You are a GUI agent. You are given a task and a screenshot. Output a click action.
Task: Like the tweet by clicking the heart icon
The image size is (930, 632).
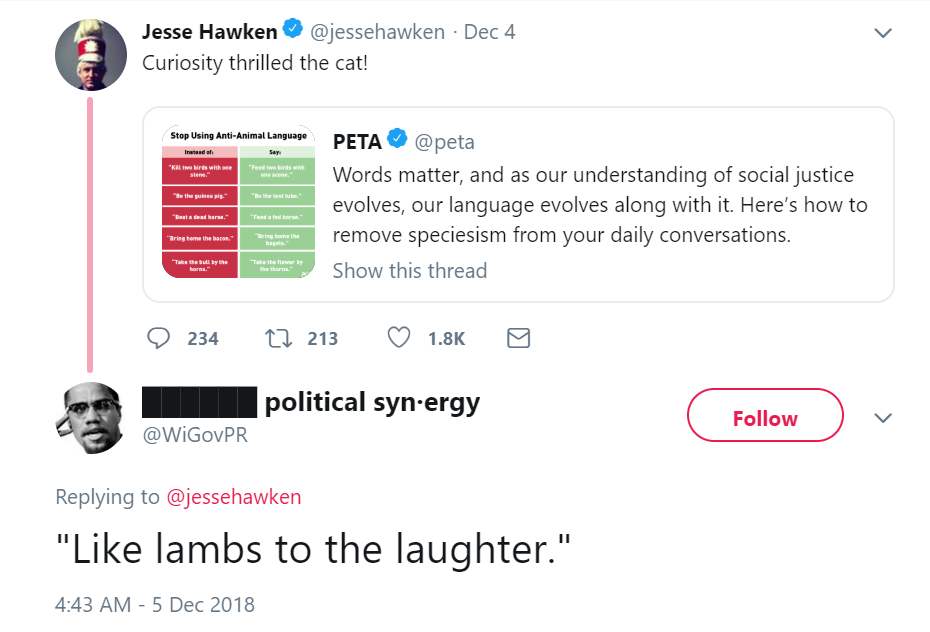(x=399, y=338)
